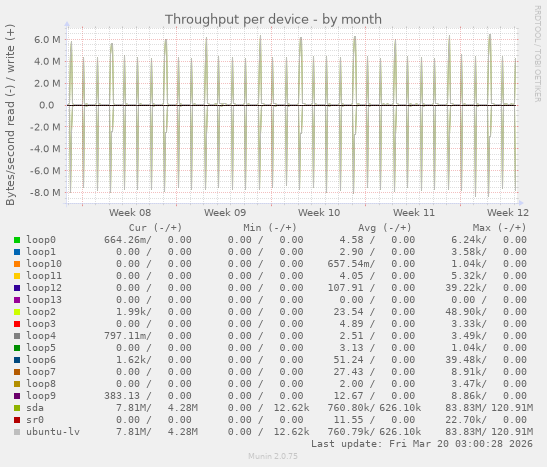
Task: Select the loop6 legend label
Action: coord(41,360)
